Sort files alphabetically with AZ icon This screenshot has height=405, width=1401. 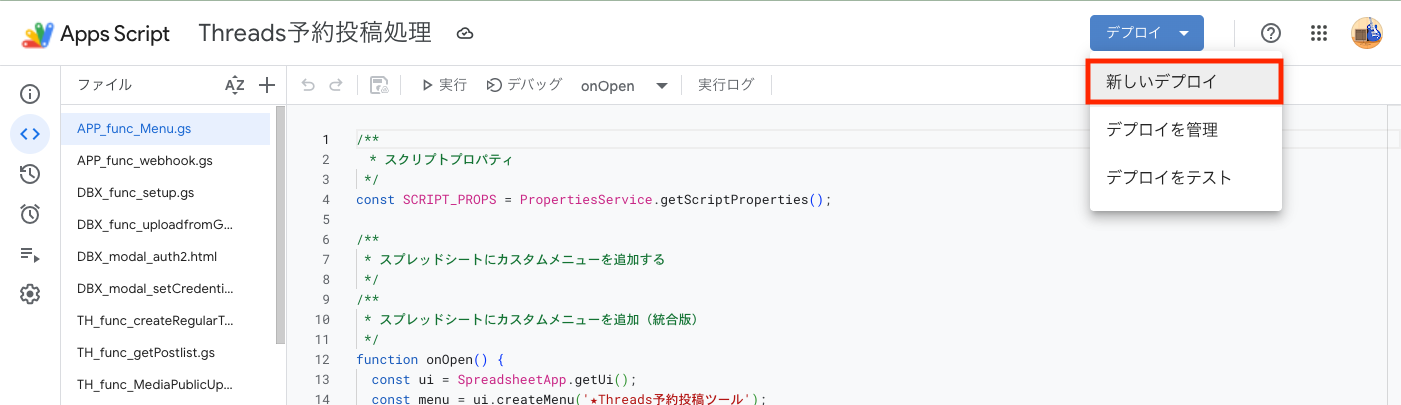235,86
